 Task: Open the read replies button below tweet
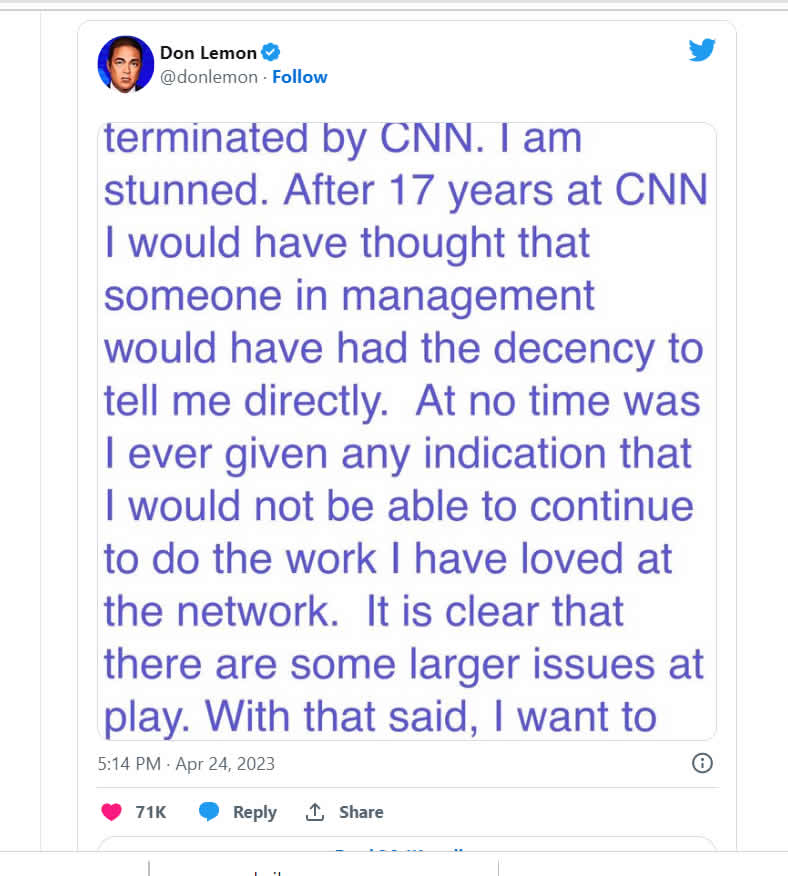point(407,848)
